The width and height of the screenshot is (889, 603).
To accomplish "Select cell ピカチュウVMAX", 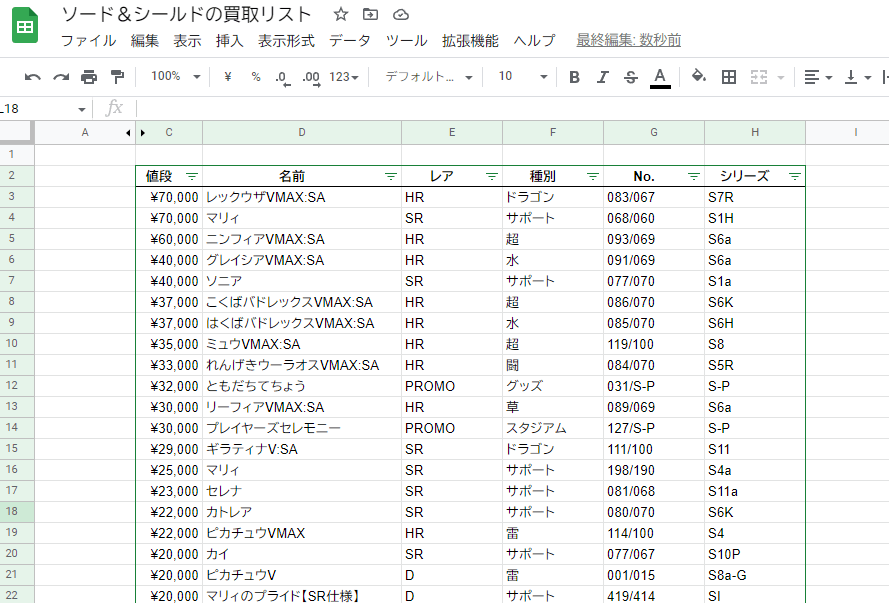I will pyautogui.click(x=302, y=533).
